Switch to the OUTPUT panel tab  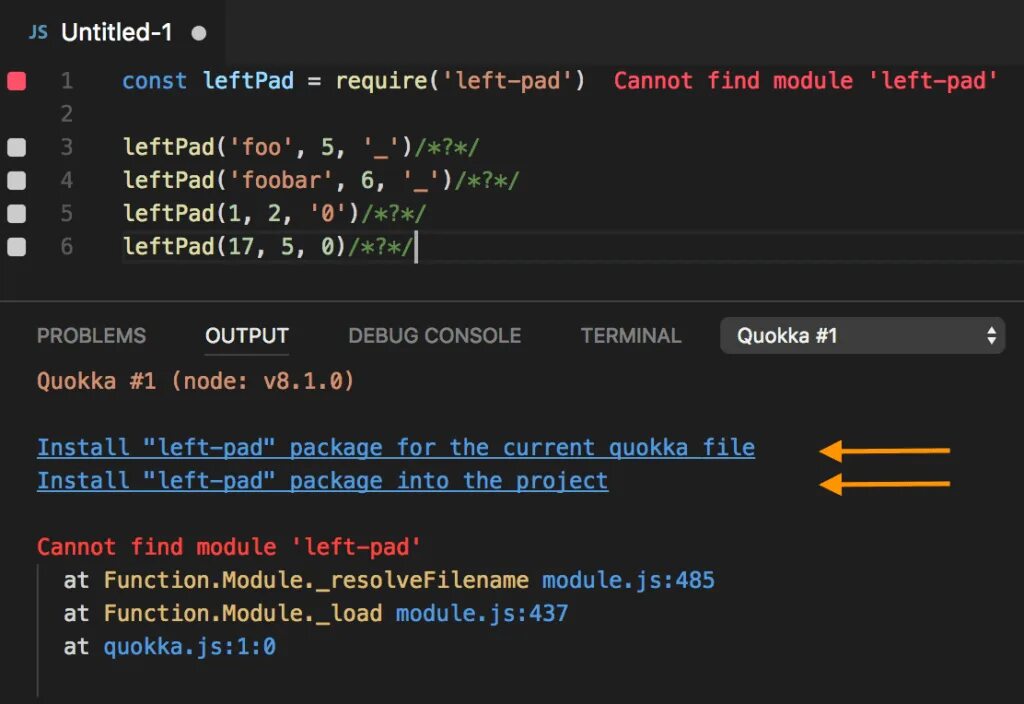pos(247,336)
